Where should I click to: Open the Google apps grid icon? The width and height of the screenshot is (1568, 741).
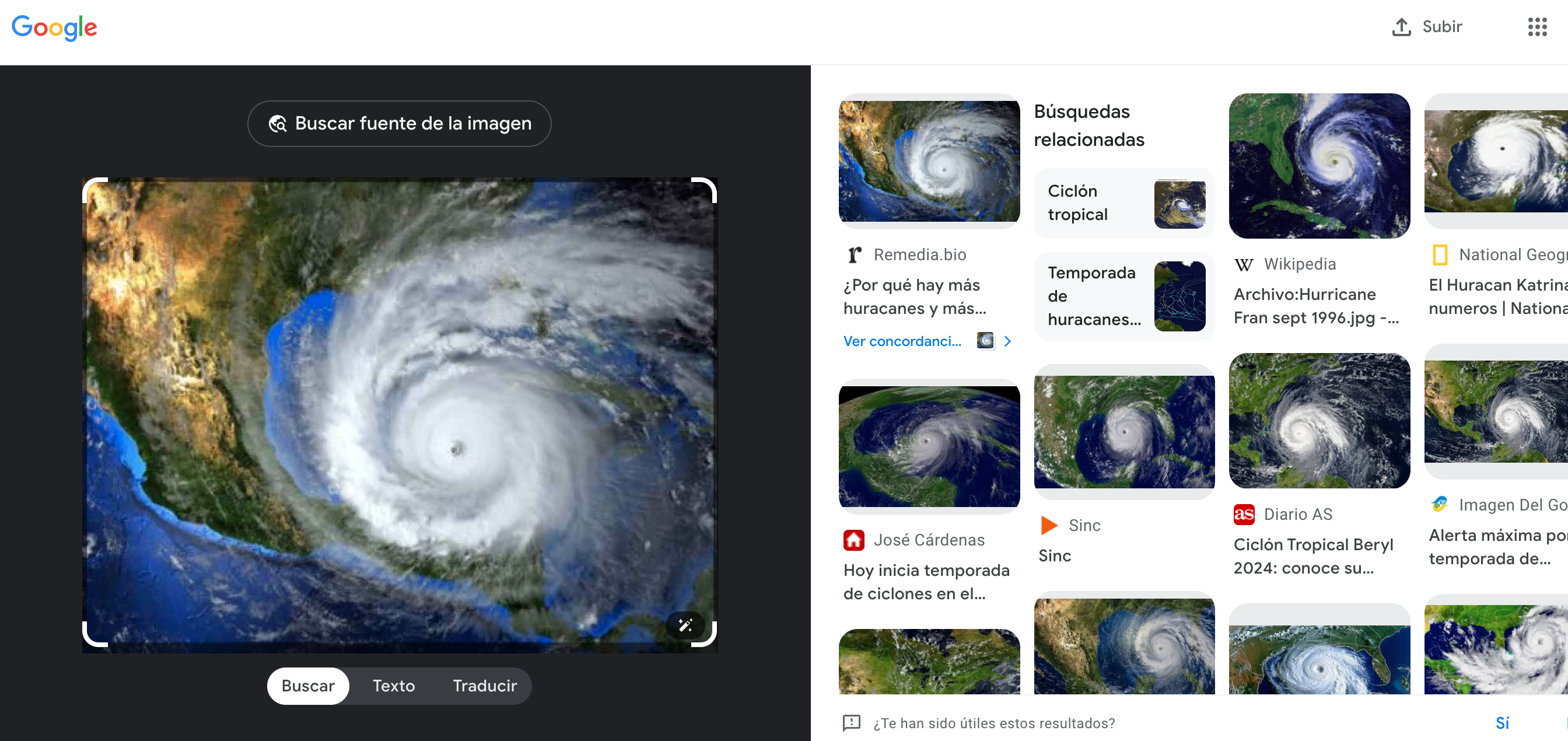1537,27
